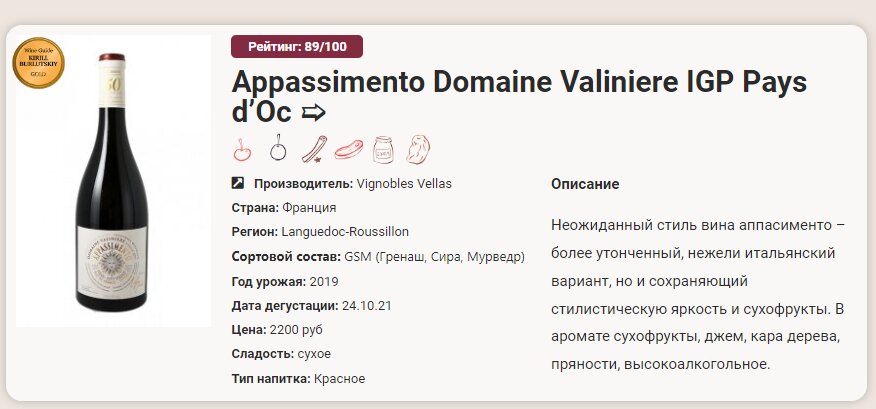Open the Vignobles Vellas producer link
The image size is (876, 409).
pyautogui.click(x=404, y=184)
